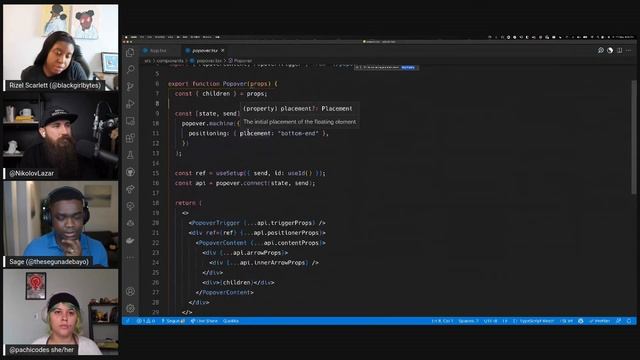Click the feedback icon in status bar
Viewport: 640px width, 360px height.
[x=619, y=321]
